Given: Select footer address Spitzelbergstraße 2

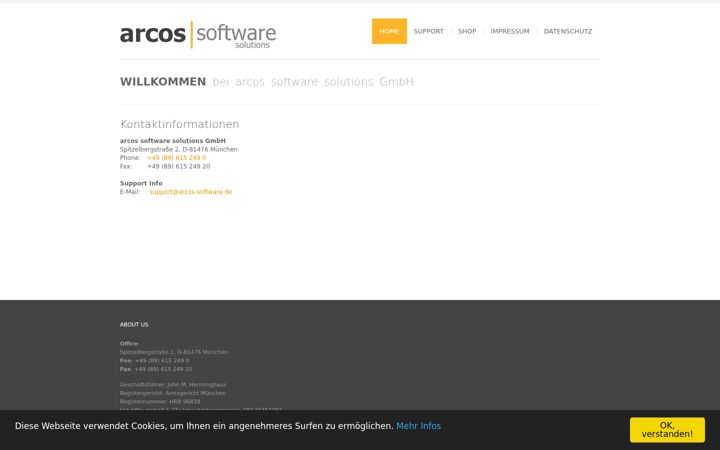Looking at the screenshot, I should coord(174,352).
